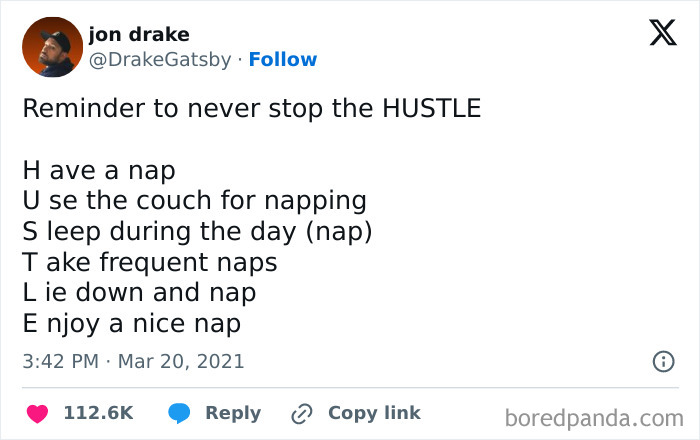The height and width of the screenshot is (440, 700).
Task: Open the tweet info circle icon
Action: 663,361
